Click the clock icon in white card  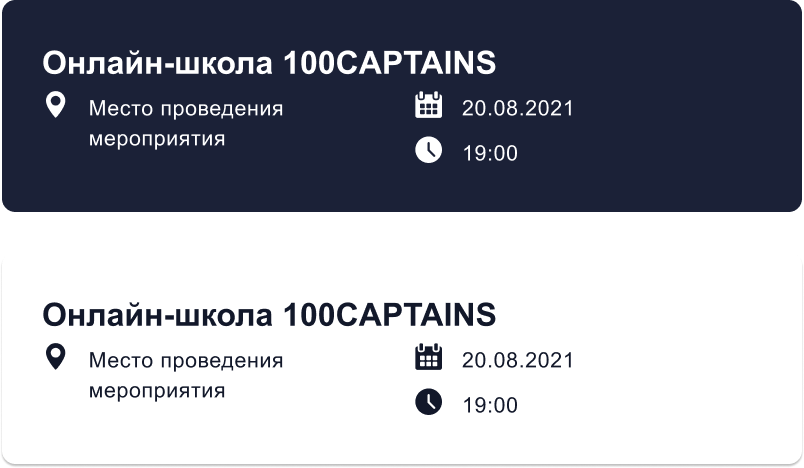pyautogui.click(x=429, y=401)
